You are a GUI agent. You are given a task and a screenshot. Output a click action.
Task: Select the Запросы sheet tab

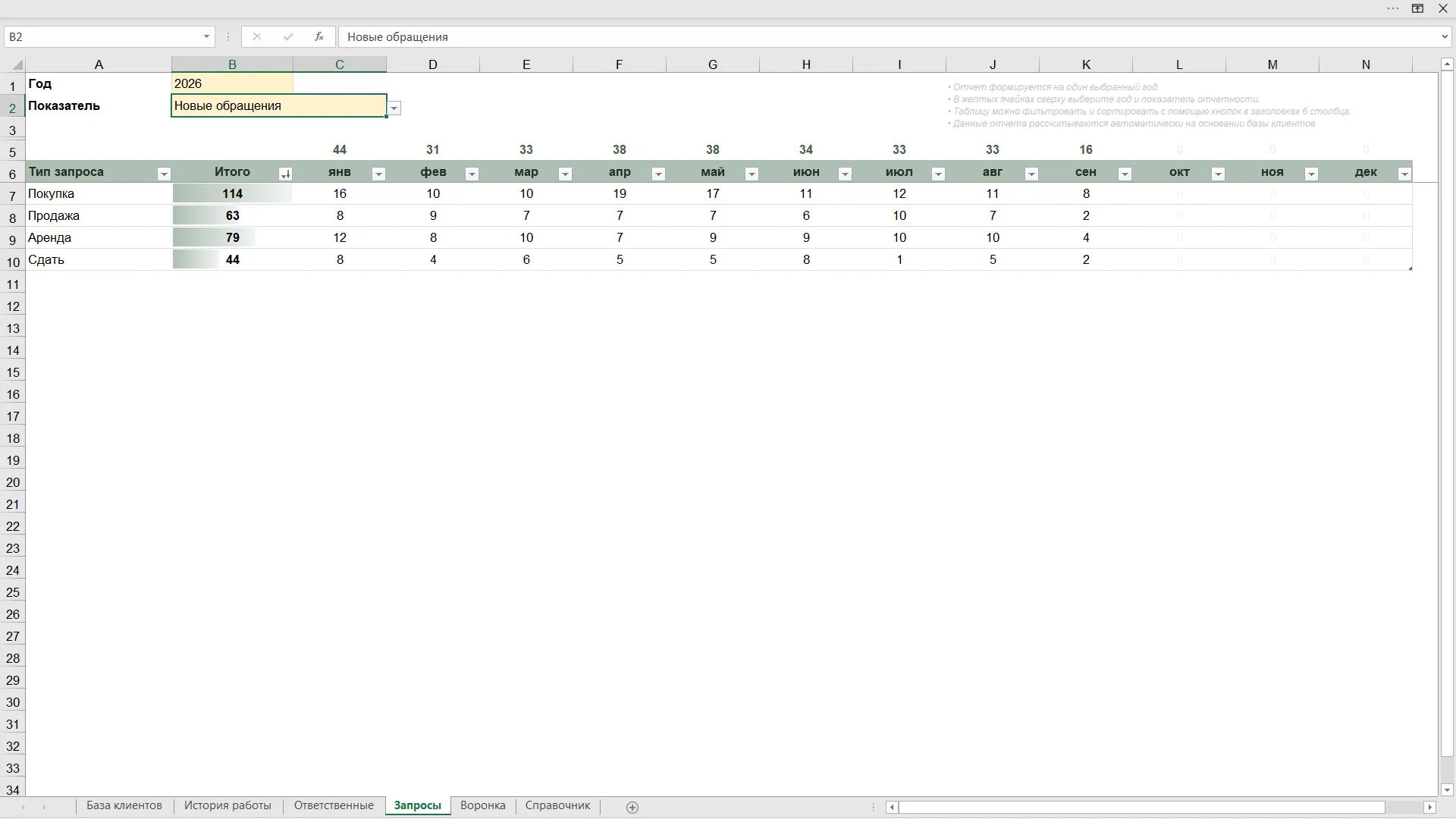[x=418, y=806]
